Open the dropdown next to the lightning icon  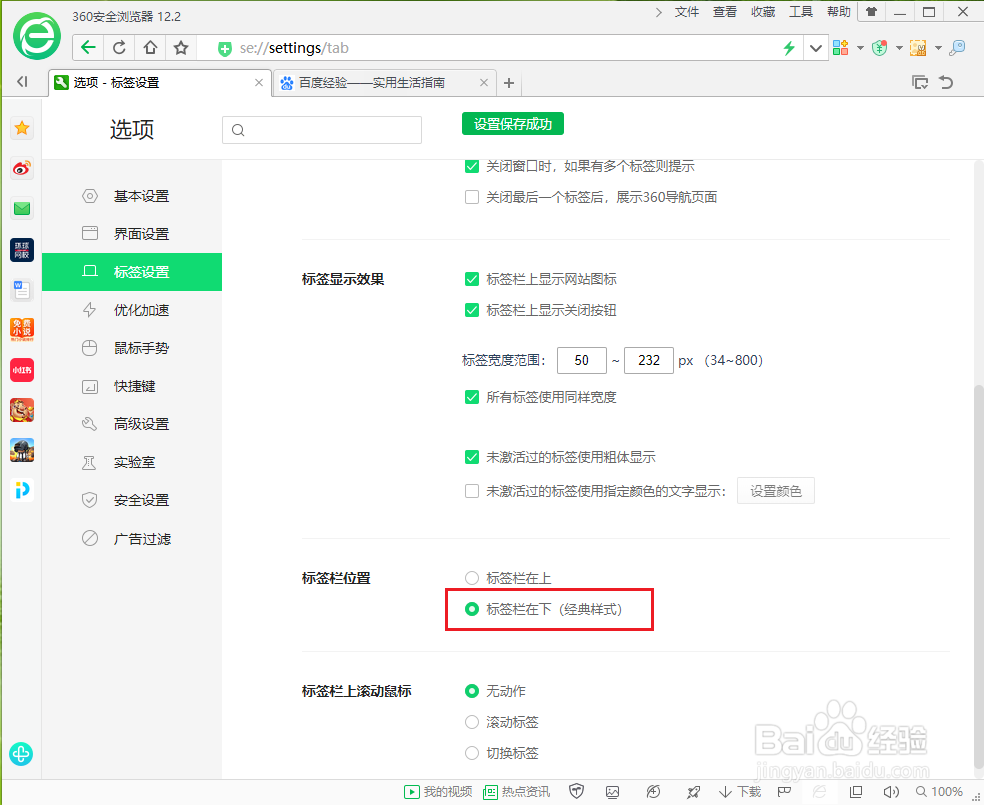tap(815, 47)
